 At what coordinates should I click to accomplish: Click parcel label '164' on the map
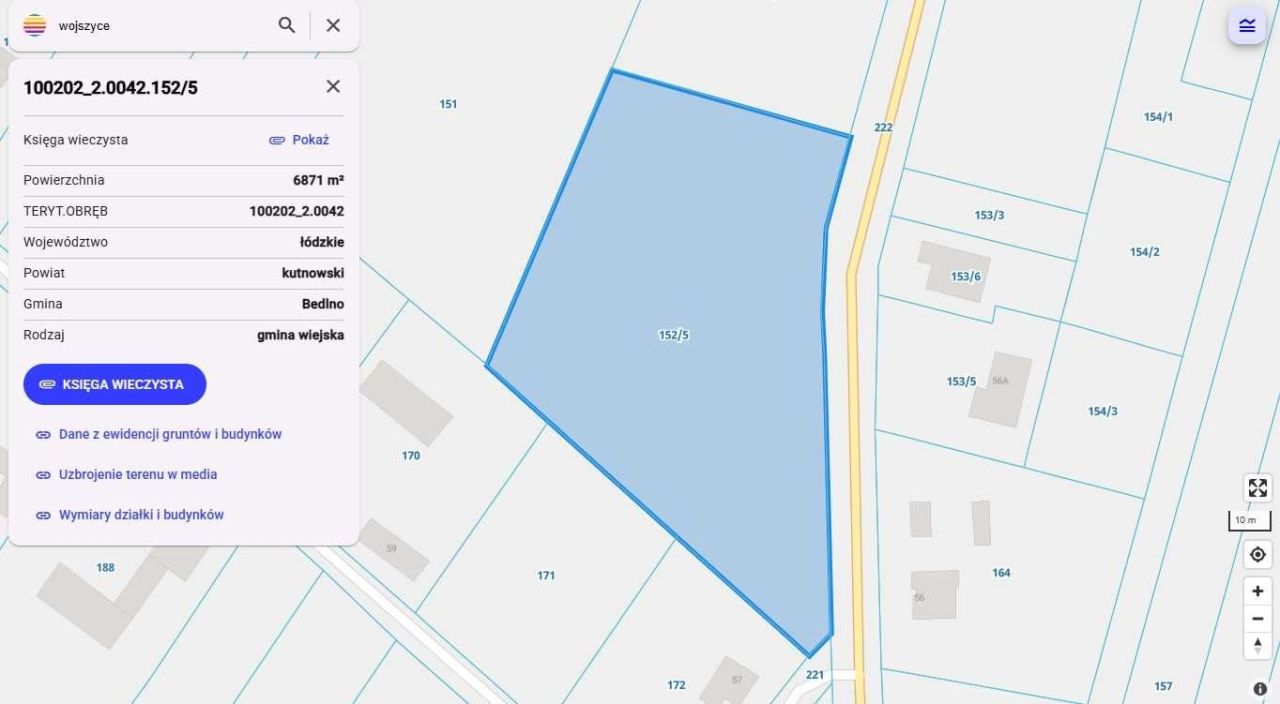pyautogui.click(x=1001, y=573)
